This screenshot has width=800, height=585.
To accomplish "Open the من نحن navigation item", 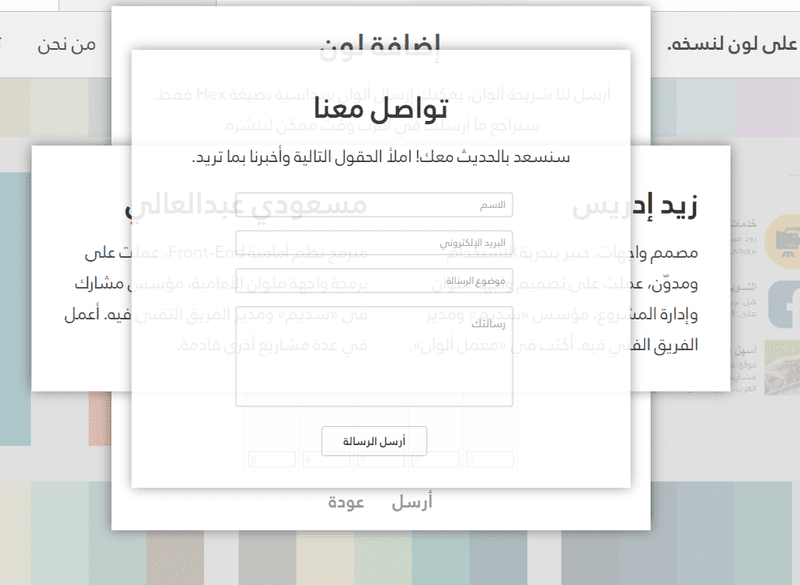I will point(66,45).
